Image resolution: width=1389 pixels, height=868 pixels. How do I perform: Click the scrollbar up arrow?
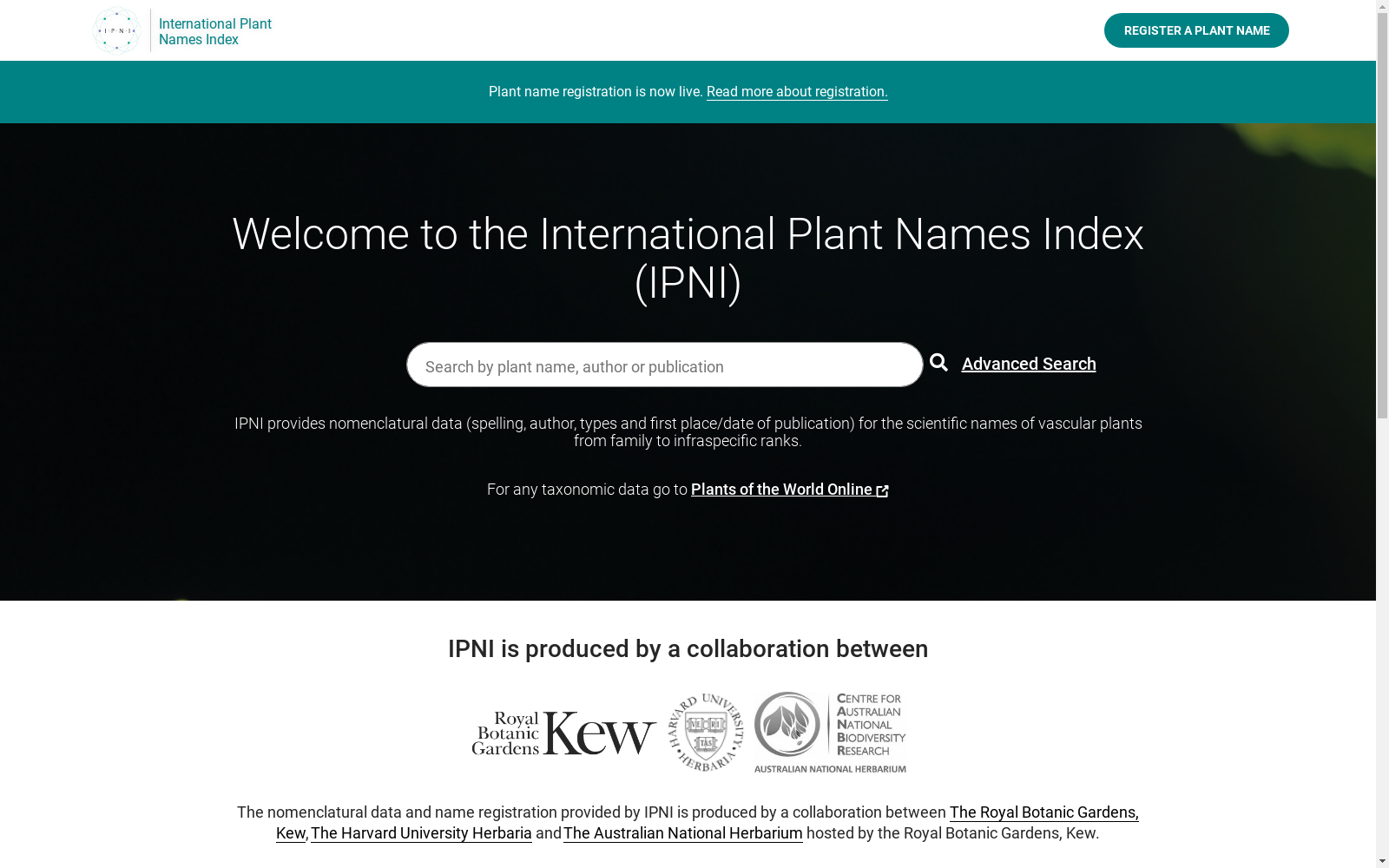[x=1382, y=7]
